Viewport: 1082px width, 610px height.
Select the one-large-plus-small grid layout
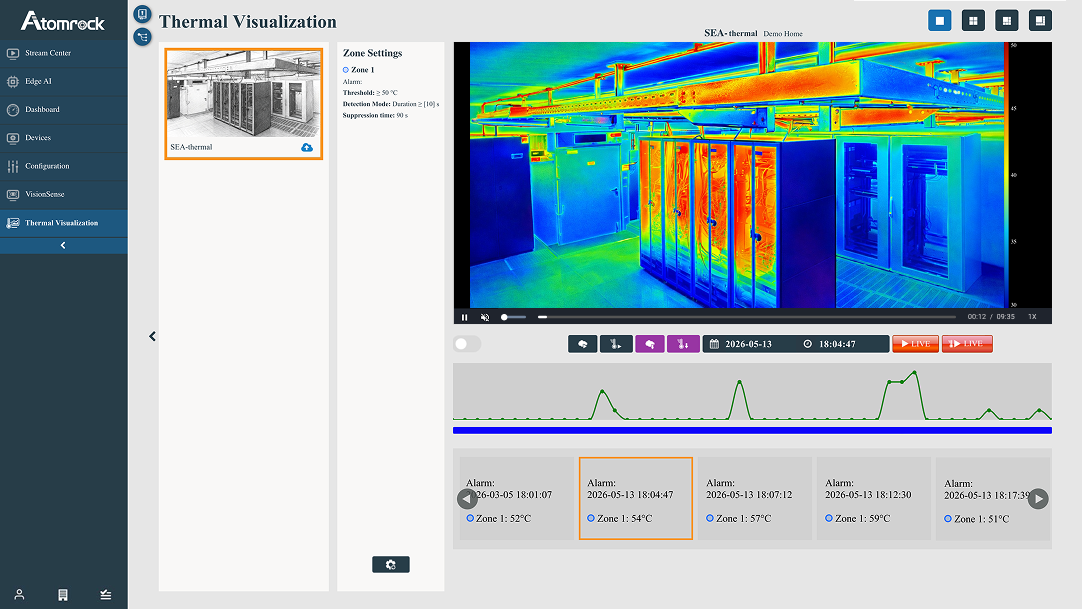click(x=1007, y=21)
